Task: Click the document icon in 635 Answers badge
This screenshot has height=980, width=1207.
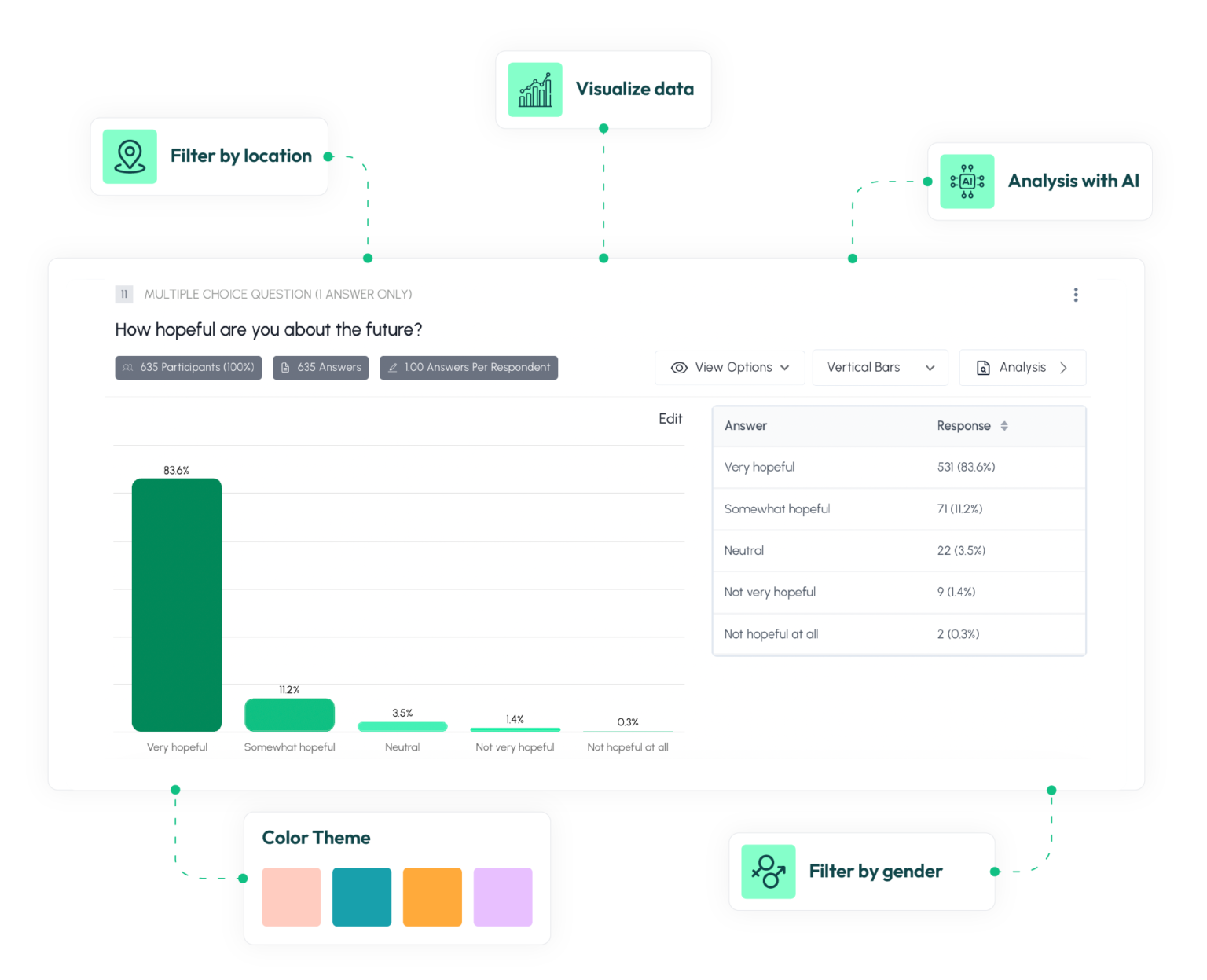Action: click(x=285, y=368)
